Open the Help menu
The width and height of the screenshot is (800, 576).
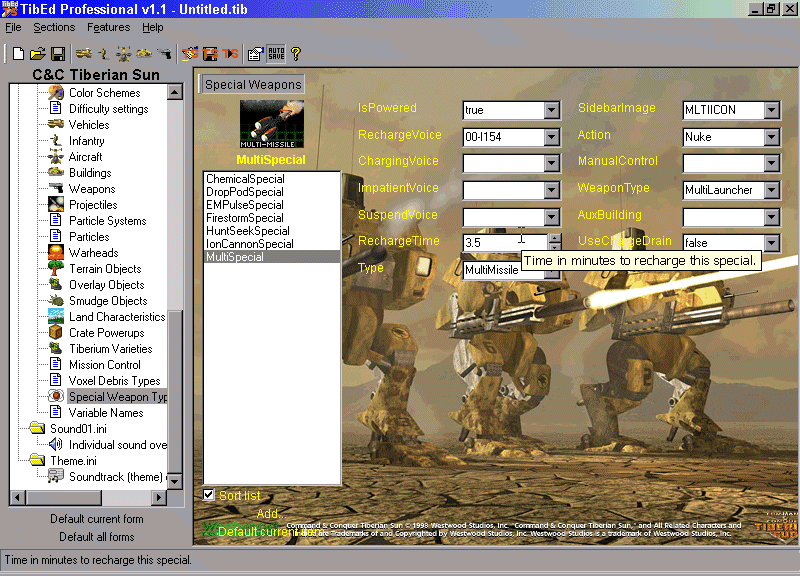[x=153, y=28]
